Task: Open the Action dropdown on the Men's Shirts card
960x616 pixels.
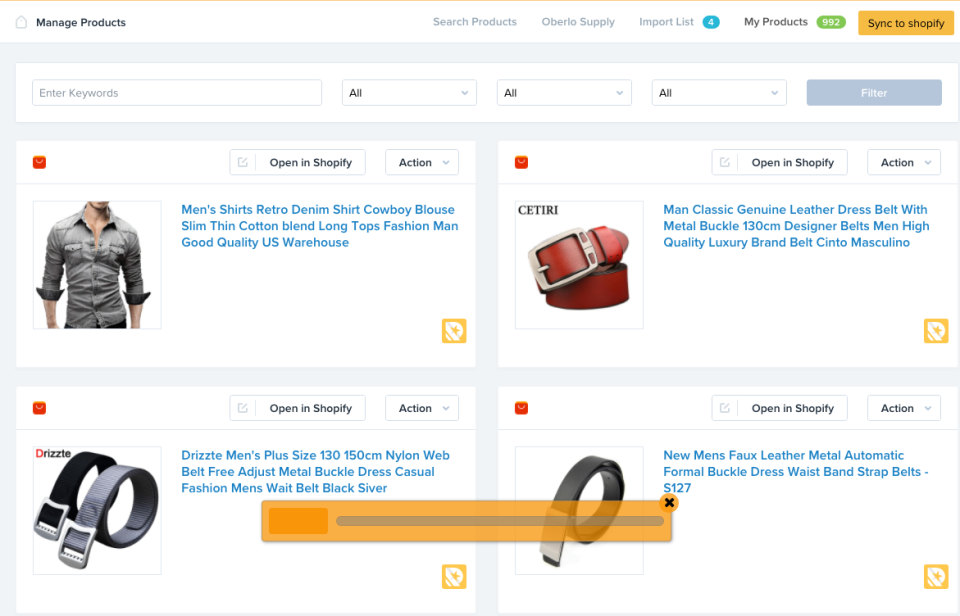Action: pyautogui.click(x=421, y=161)
